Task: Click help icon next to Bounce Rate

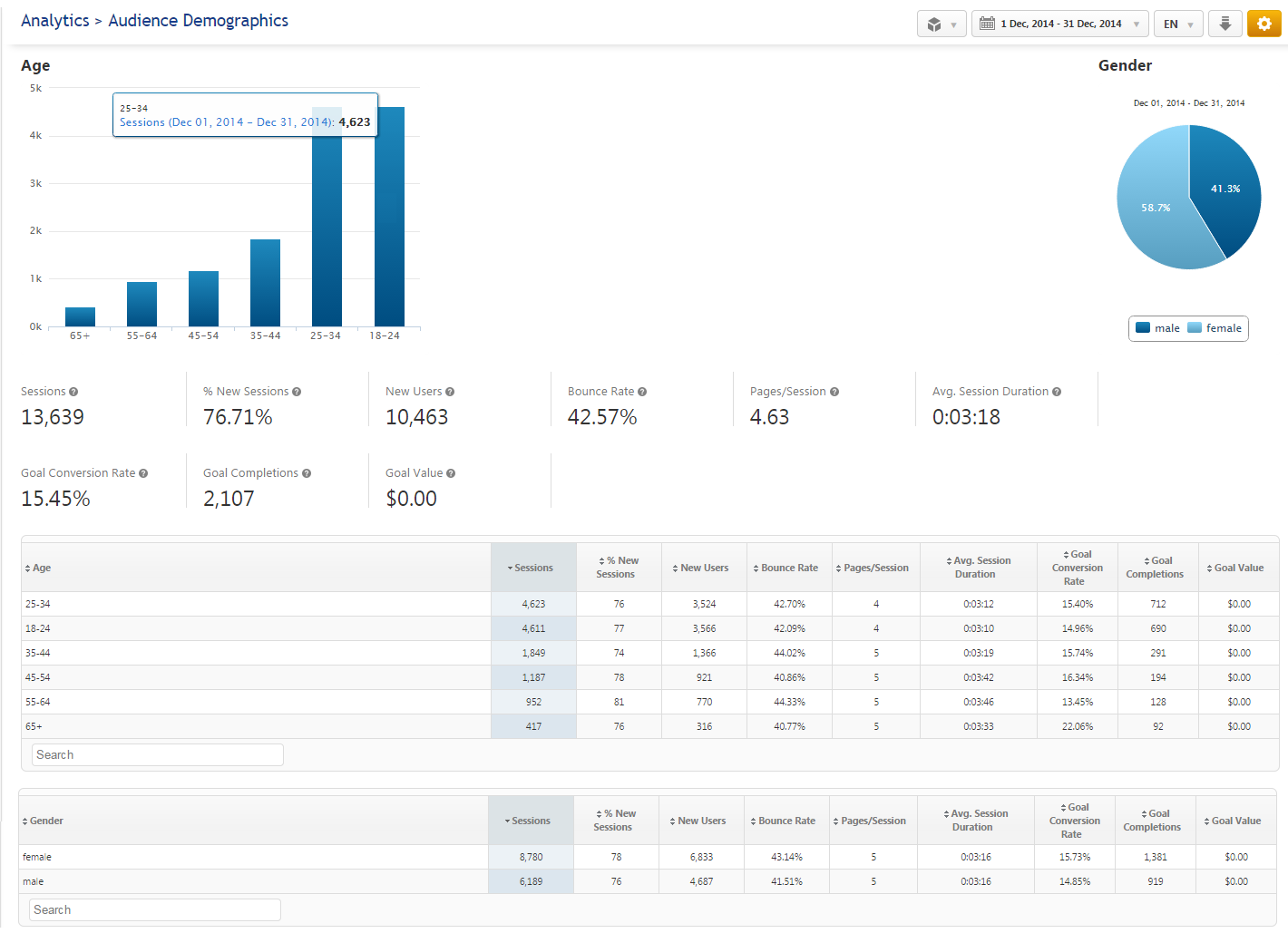Action: pyautogui.click(x=642, y=392)
